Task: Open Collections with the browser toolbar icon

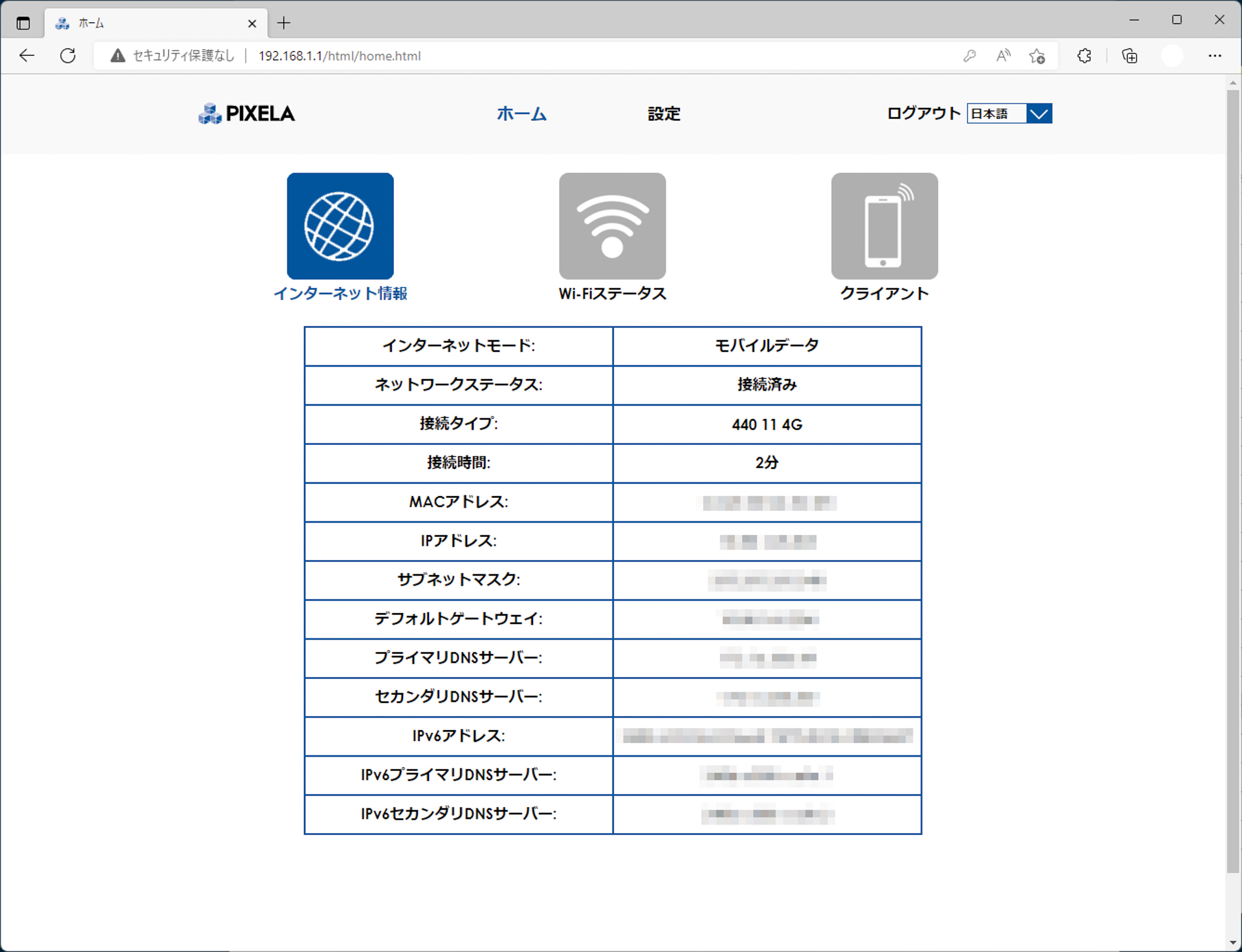Action: (x=1129, y=56)
